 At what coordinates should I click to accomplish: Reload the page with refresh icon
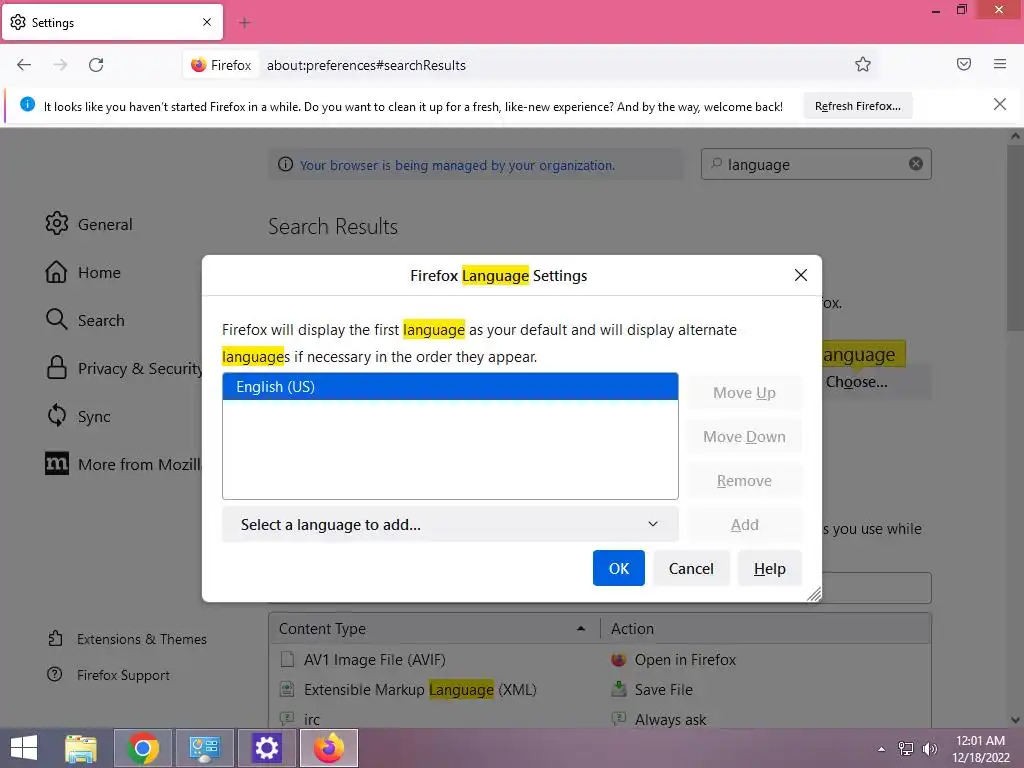pos(96,65)
